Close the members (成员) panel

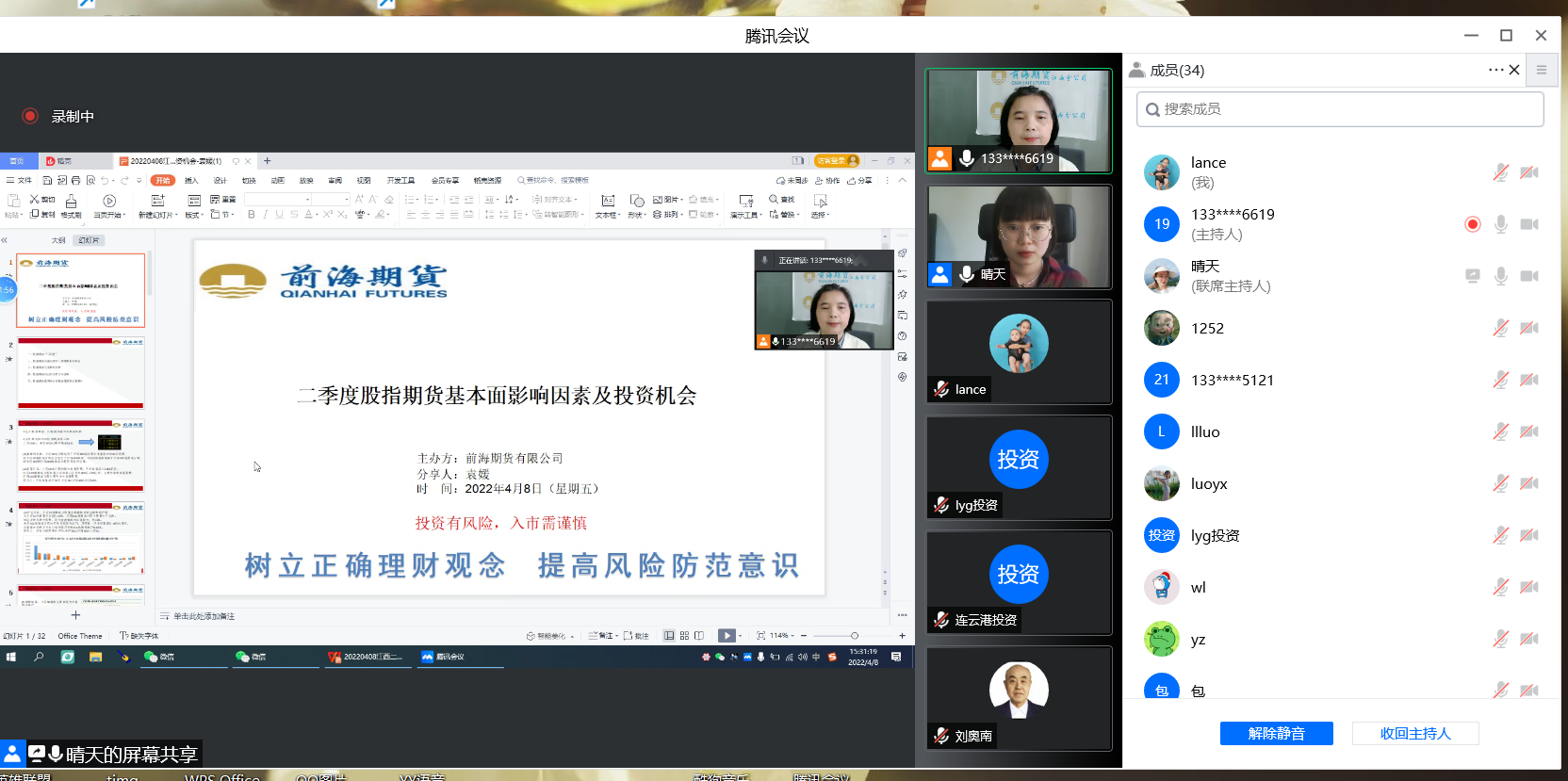point(1514,70)
